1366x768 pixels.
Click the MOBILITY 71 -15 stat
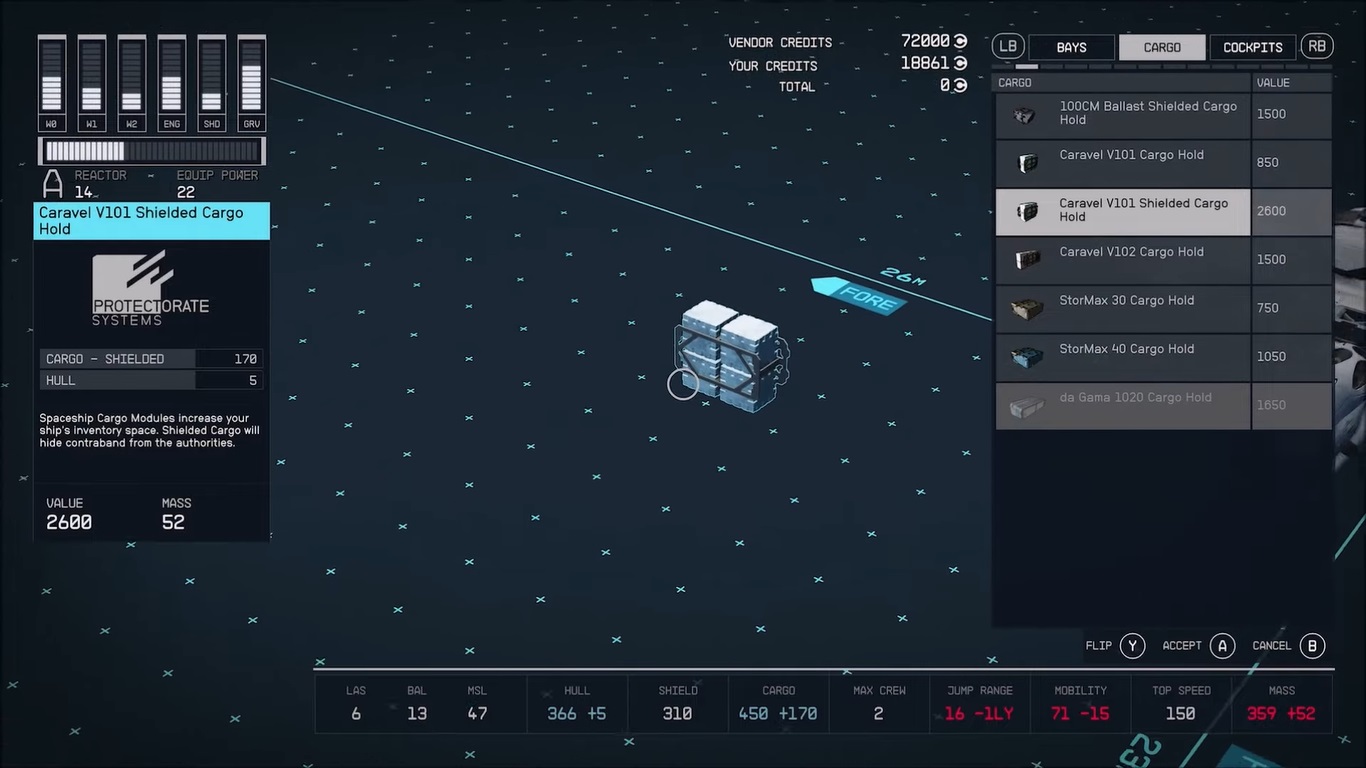click(1081, 704)
